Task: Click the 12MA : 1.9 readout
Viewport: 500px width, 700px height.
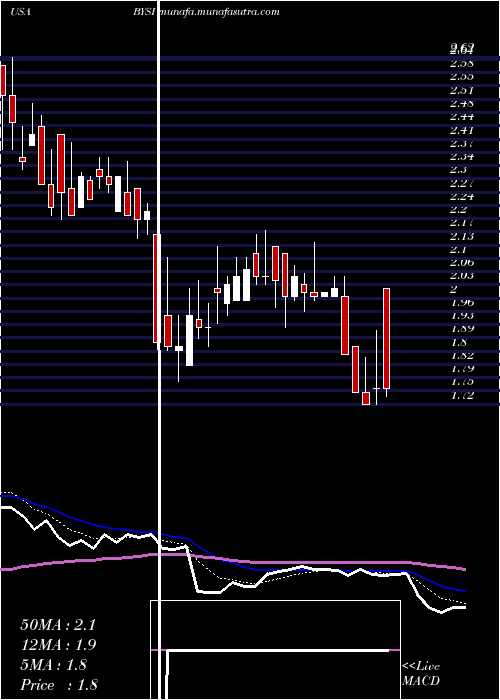Action: (58, 645)
